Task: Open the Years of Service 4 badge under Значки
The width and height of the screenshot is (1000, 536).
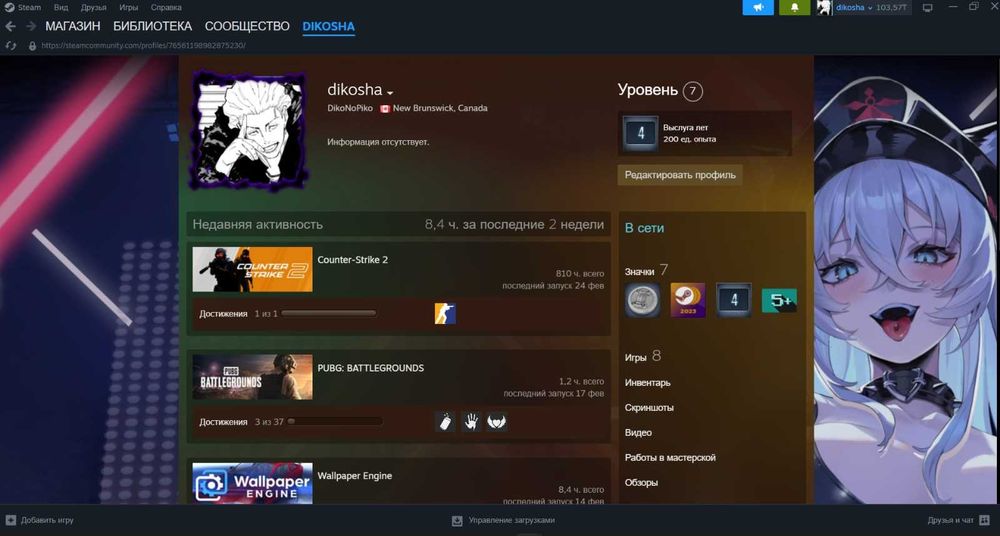Action: click(x=734, y=300)
